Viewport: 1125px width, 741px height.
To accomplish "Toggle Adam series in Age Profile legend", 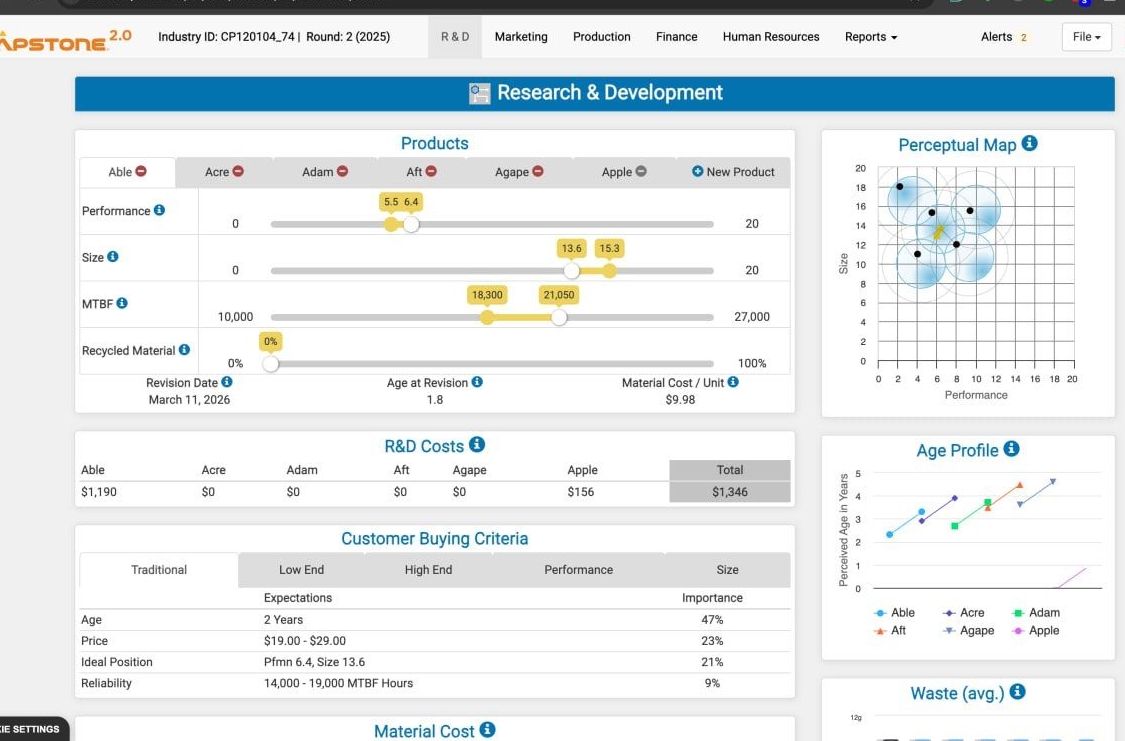I will coord(1035,613).
